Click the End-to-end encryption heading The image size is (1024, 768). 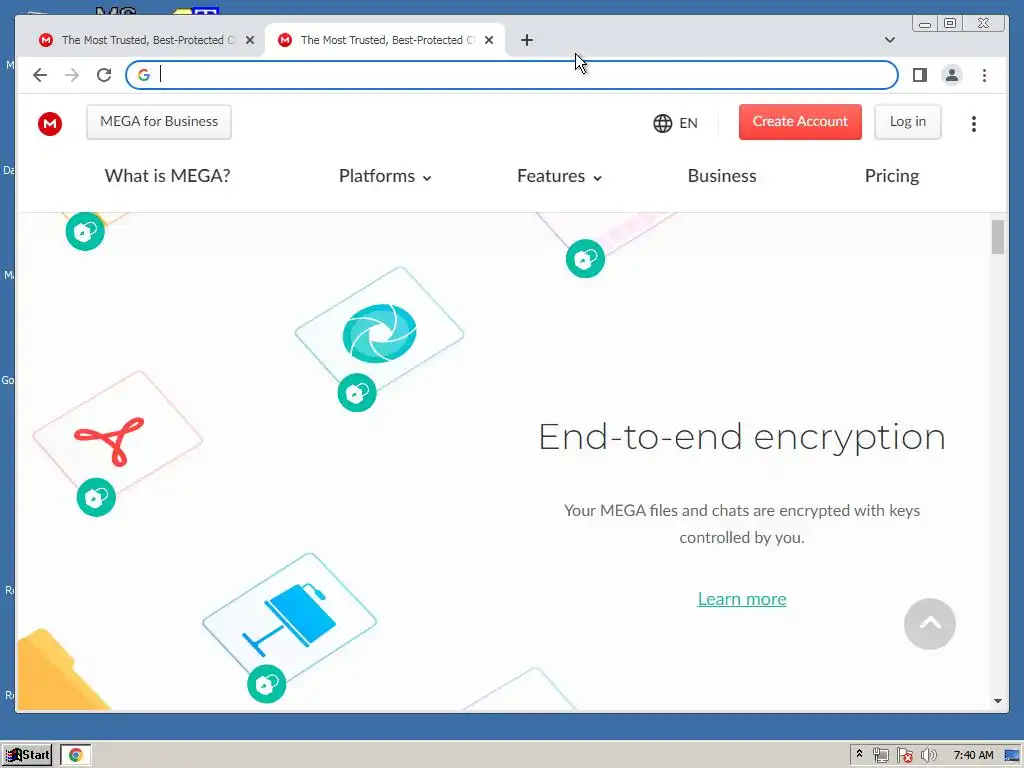pyautogui.click(x=742, y=436)
